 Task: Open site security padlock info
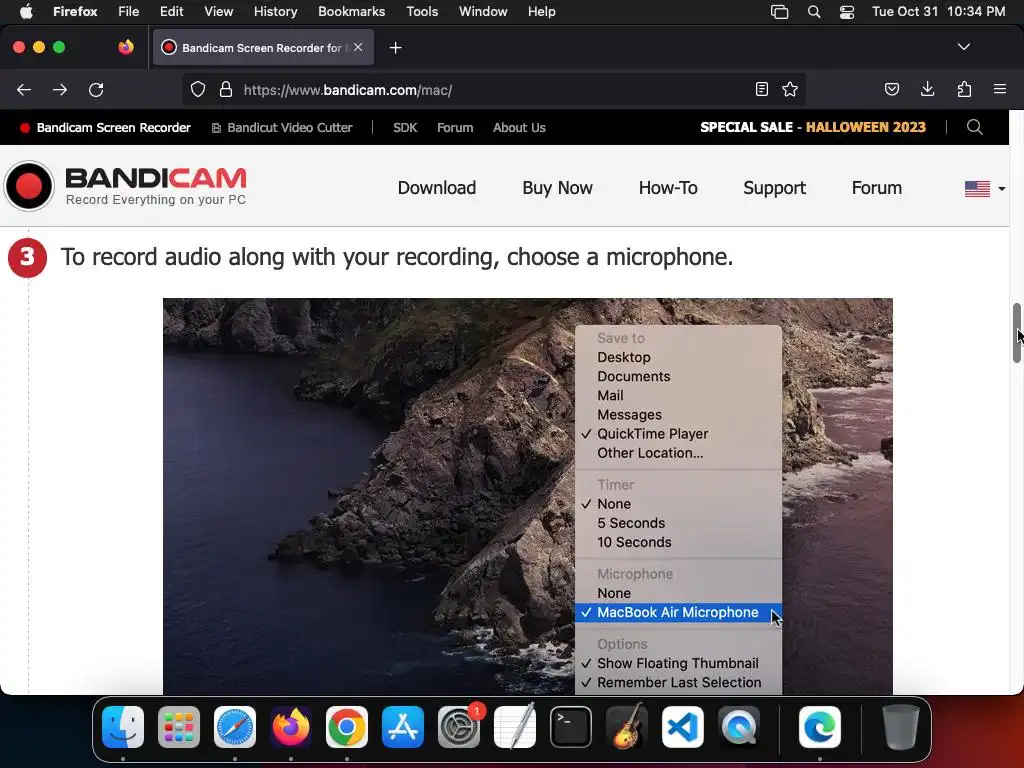[226, 89]
